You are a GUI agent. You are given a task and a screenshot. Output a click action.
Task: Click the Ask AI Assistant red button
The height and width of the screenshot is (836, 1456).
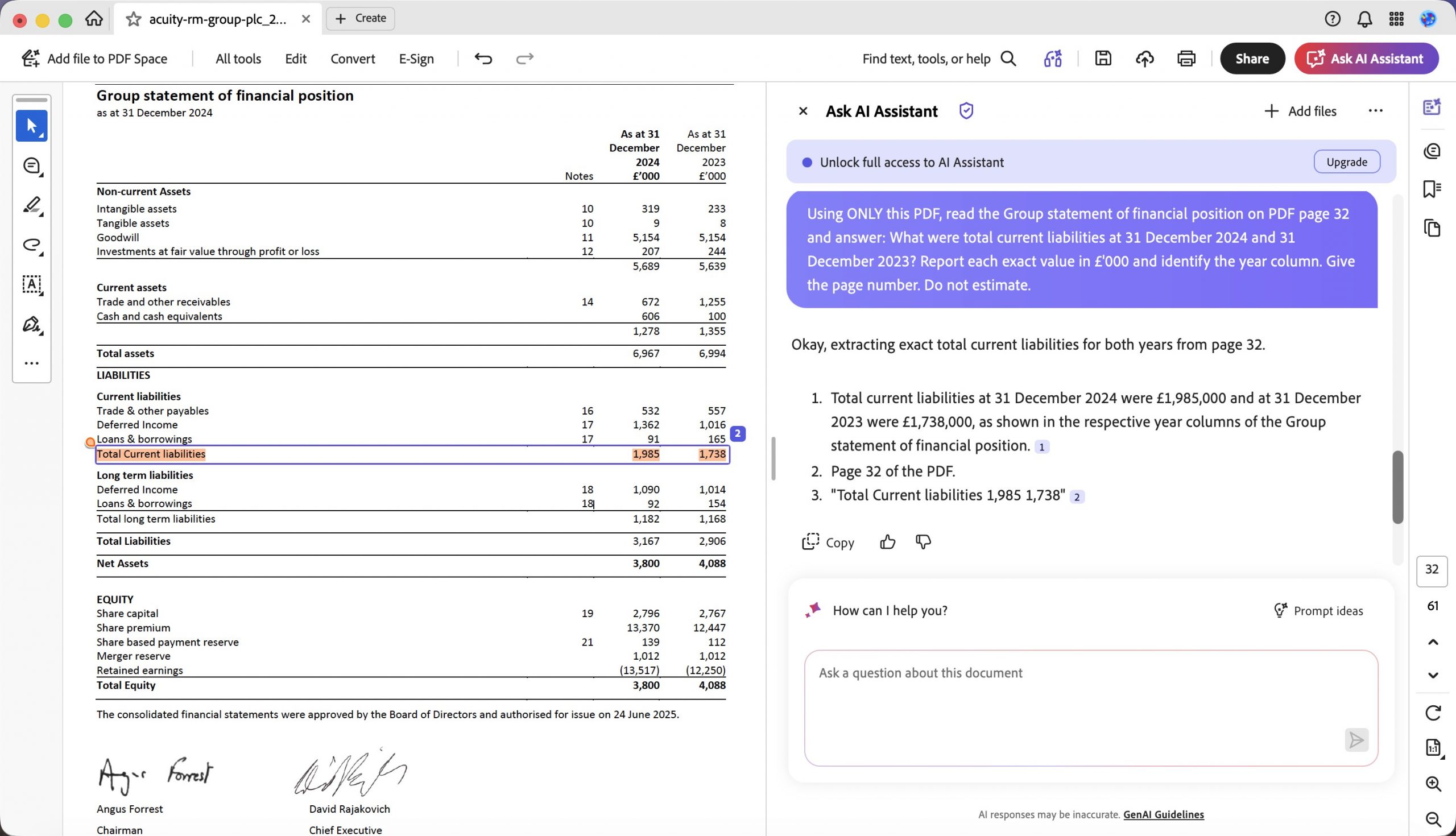[x=1366, y=59]
